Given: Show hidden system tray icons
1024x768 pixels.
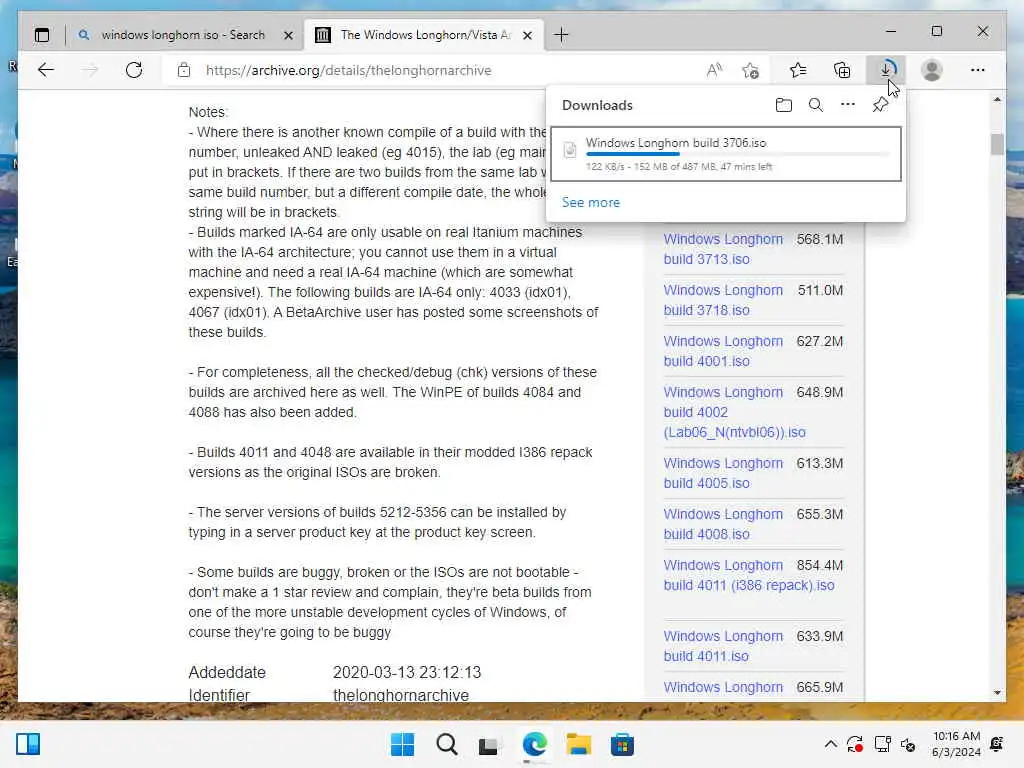Looking at the screenshot, I should [x=831, y=744].
